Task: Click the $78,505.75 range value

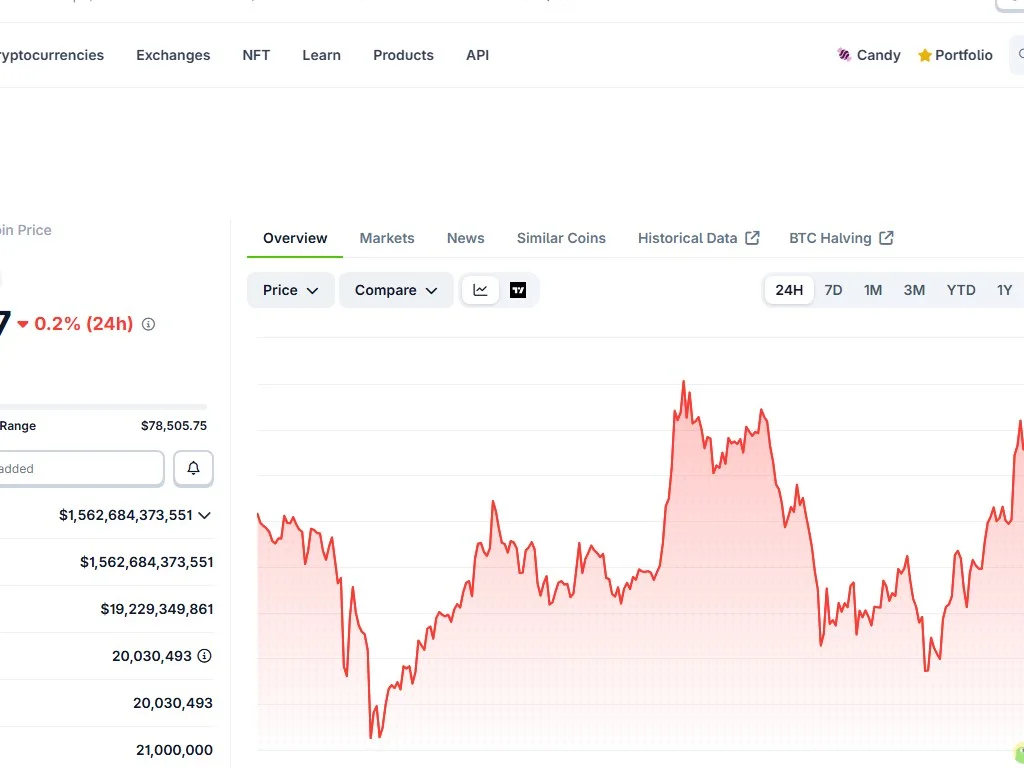Action: point(174,426)
